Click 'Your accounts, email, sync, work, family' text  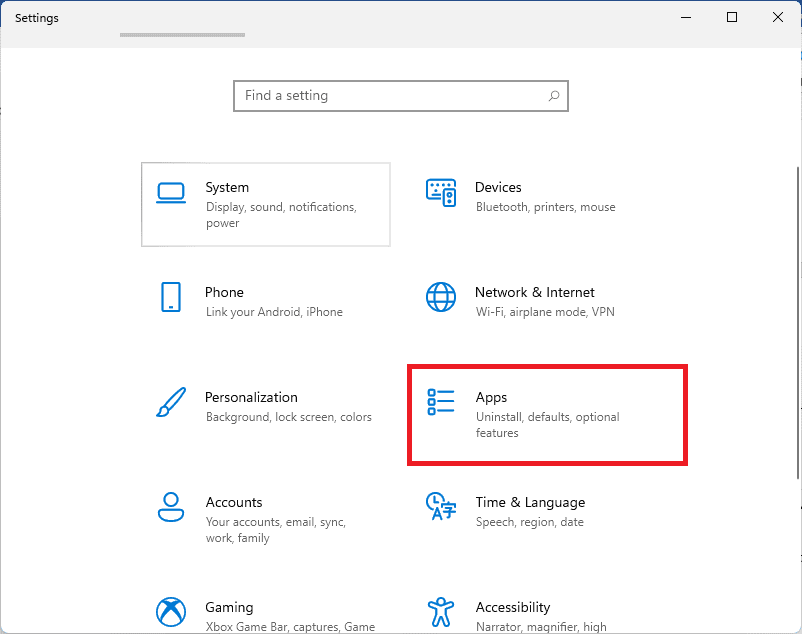(276, 530)
